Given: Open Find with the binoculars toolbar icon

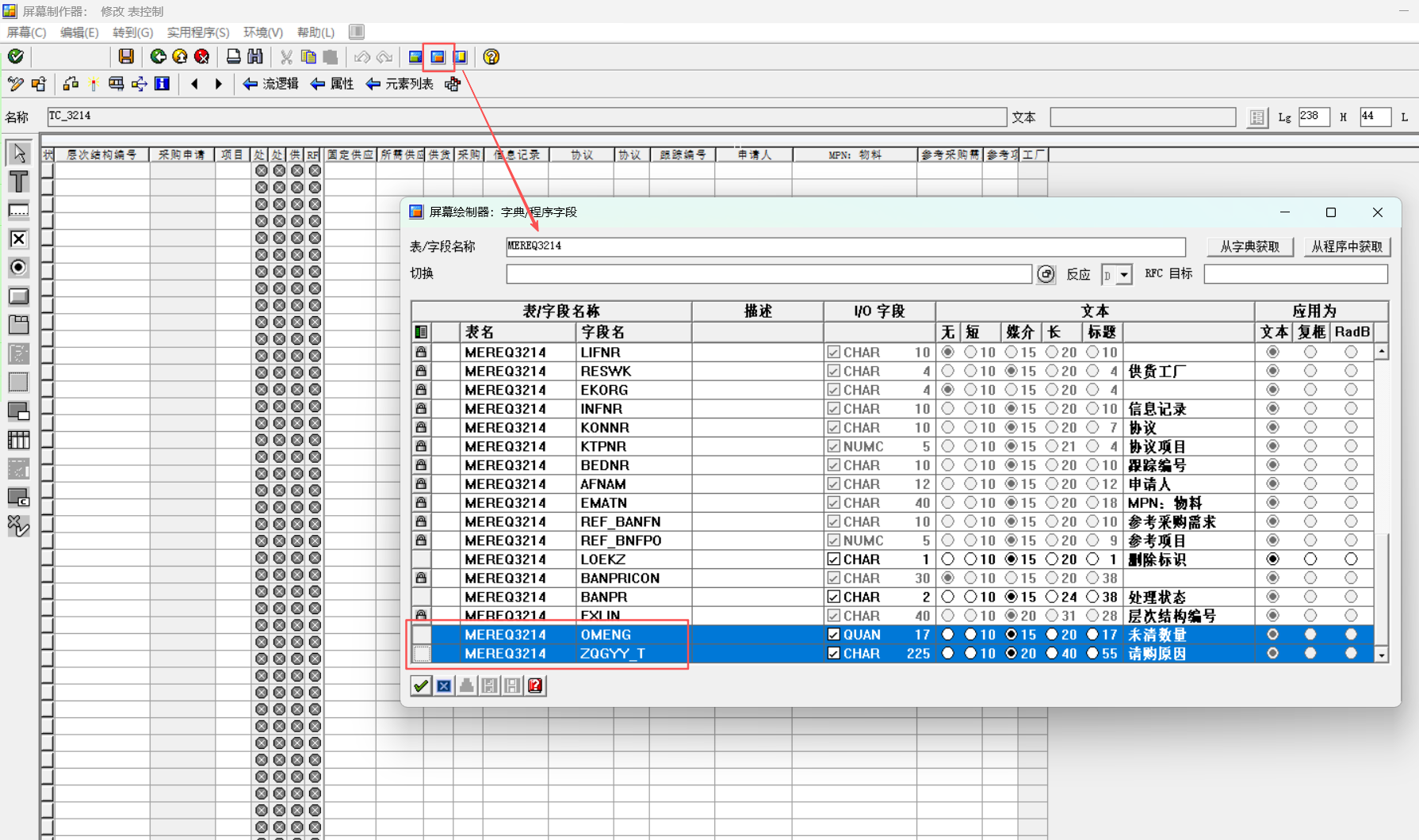Looking at the screenshot, I should pyautogui.click(x=254, y=56).
